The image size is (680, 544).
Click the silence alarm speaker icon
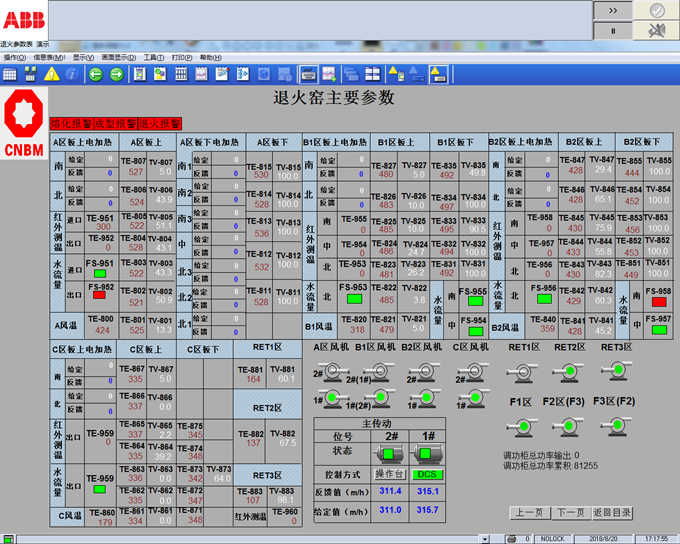pyautogui.click(x=656, y=31)
